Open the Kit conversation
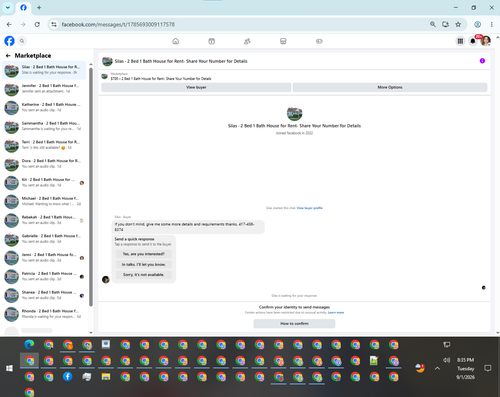 coord(44,182)
